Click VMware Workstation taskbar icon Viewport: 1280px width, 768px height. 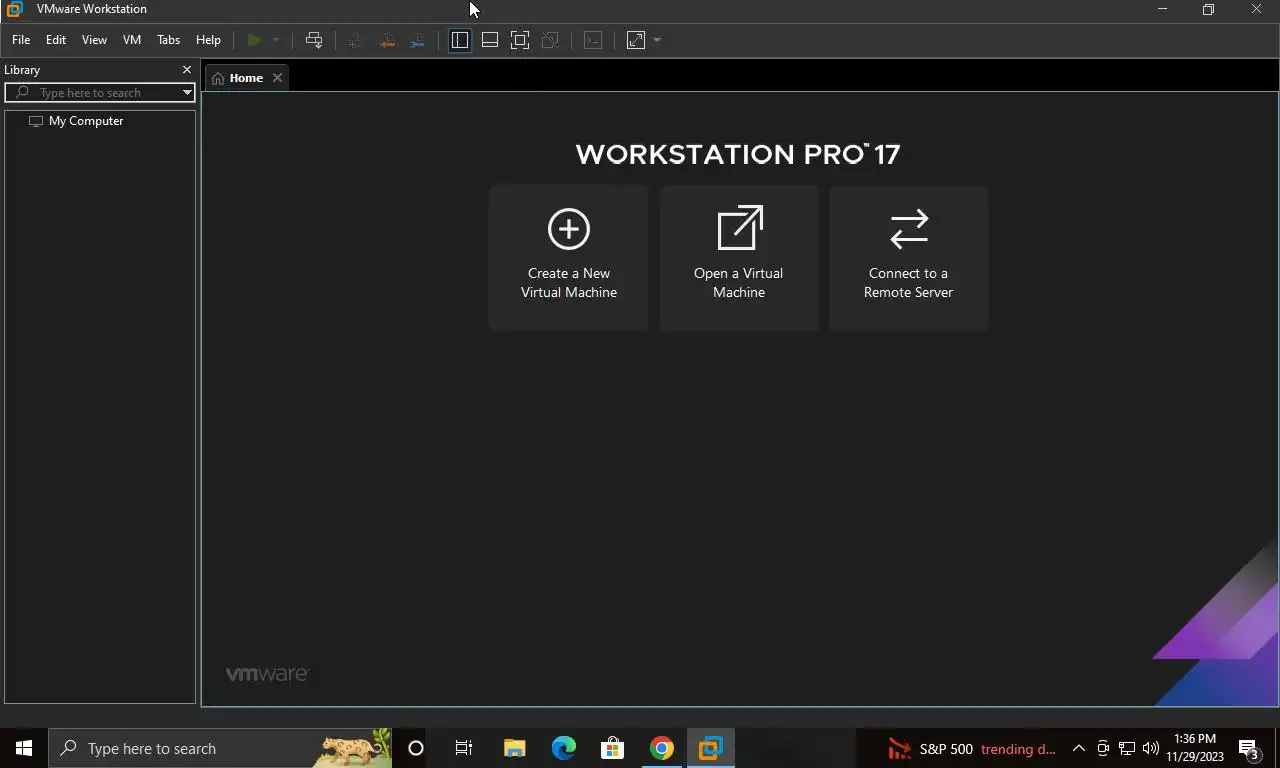click(710, 748)
